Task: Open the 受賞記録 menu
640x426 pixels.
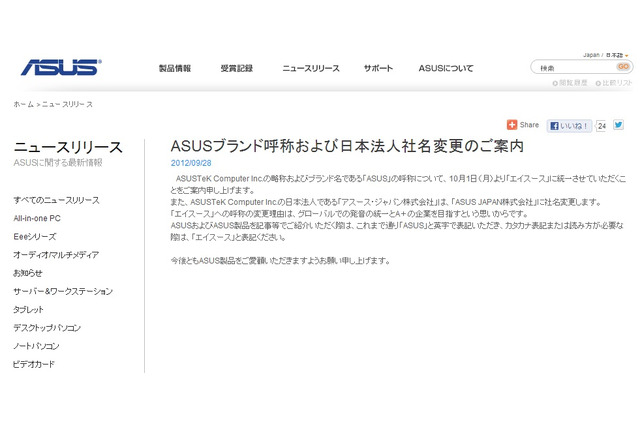Action: pyautogui.click(x=237, y=68)
